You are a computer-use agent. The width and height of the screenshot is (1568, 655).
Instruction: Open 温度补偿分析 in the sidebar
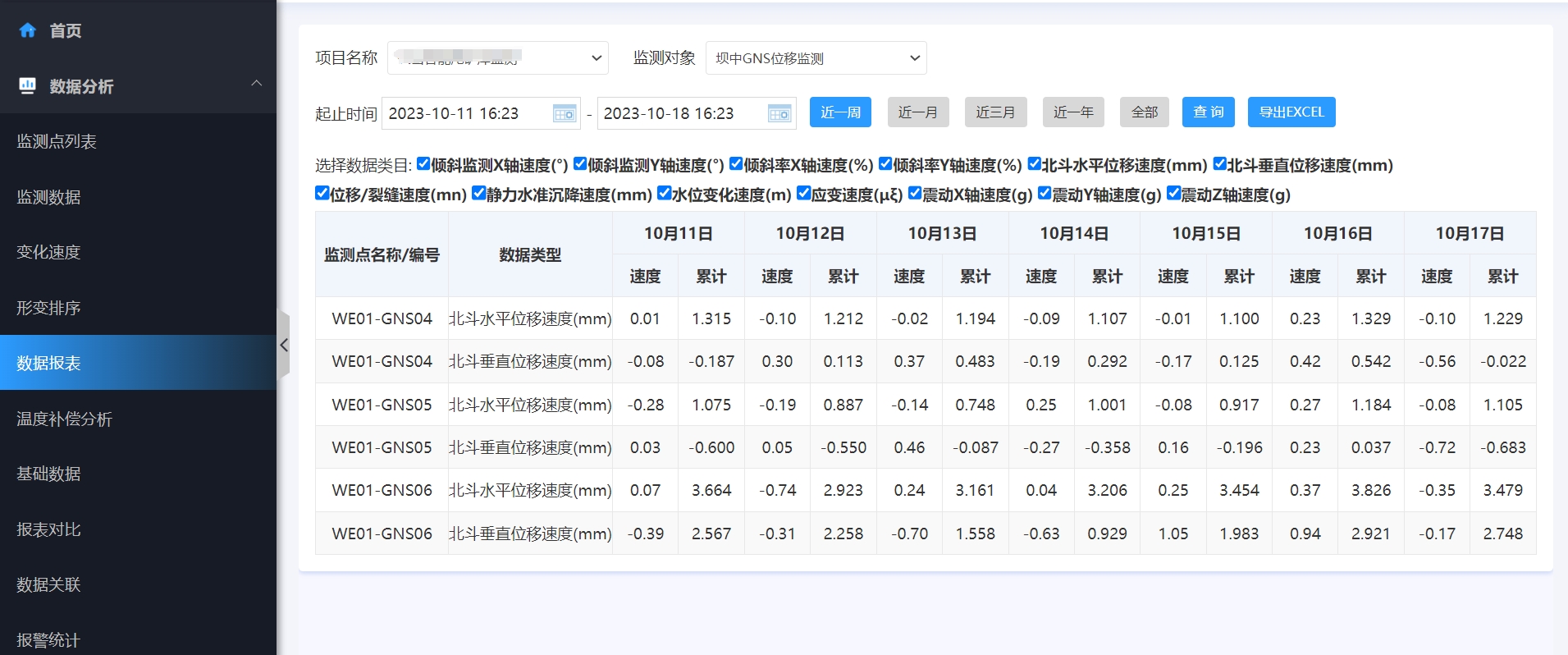138,419
